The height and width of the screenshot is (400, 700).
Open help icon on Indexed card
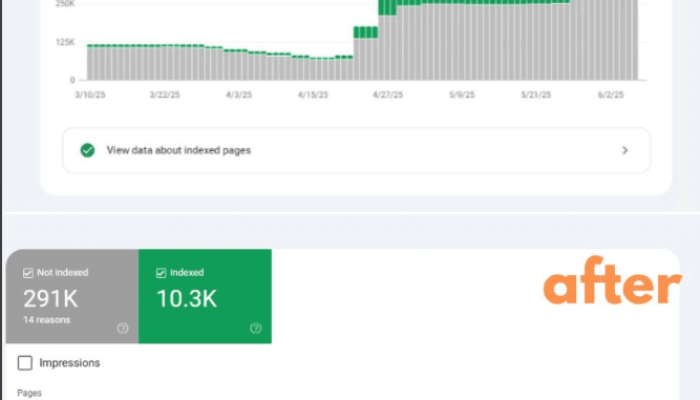pos(256,329)
